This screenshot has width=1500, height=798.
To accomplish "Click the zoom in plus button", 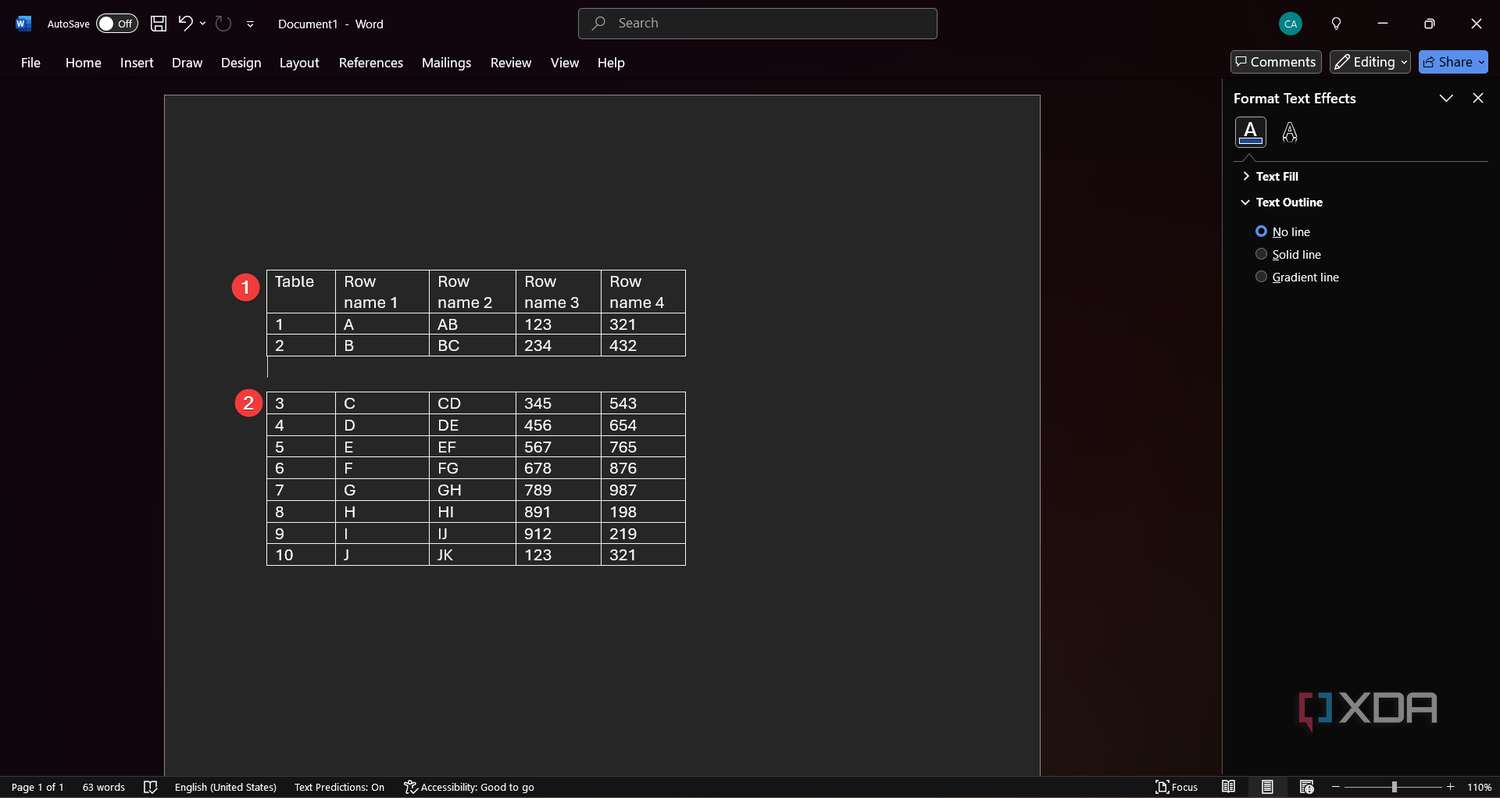I will 1451,787.
